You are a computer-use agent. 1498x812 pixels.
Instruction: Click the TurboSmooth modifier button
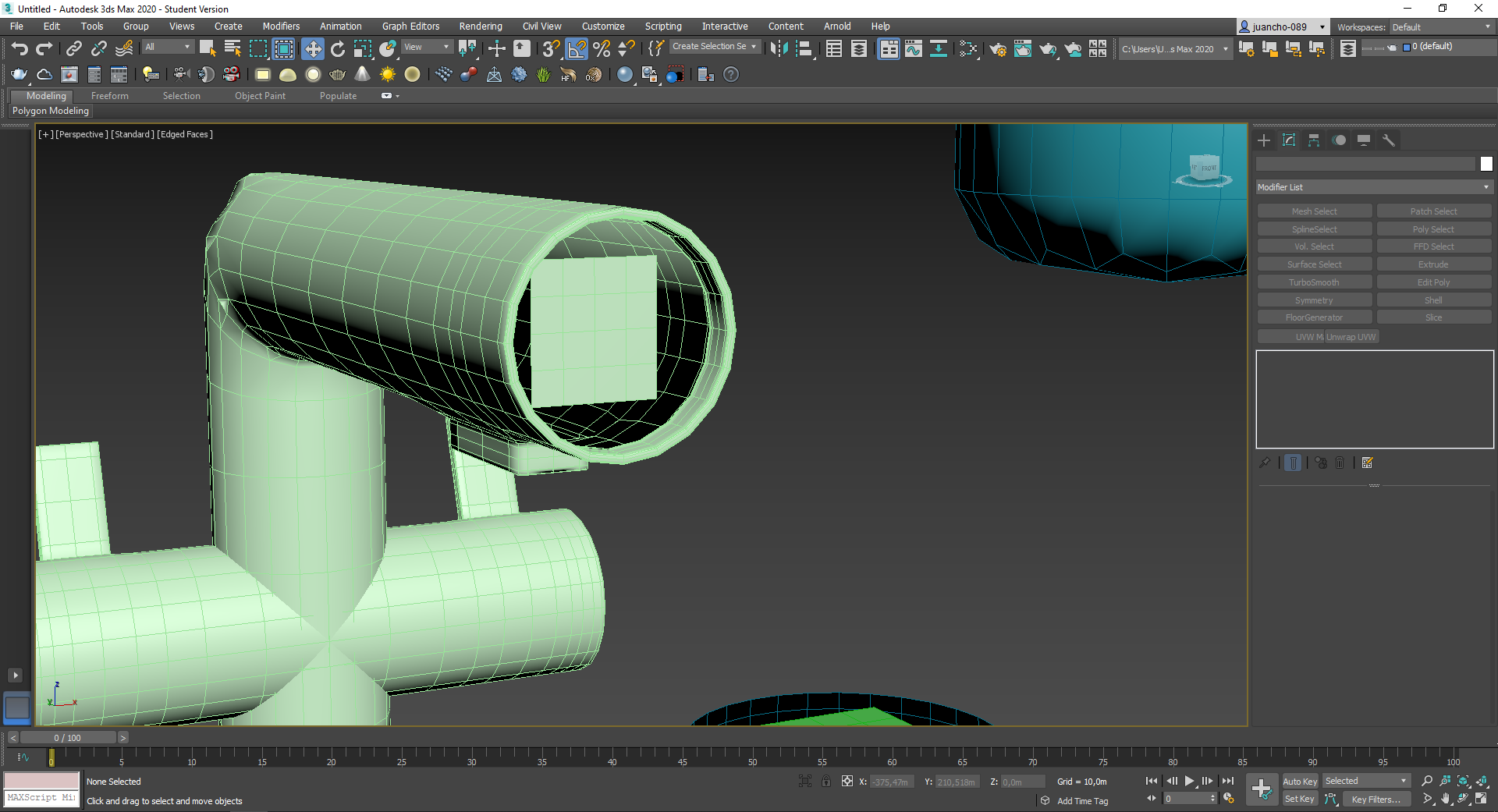pos(1315,282)
